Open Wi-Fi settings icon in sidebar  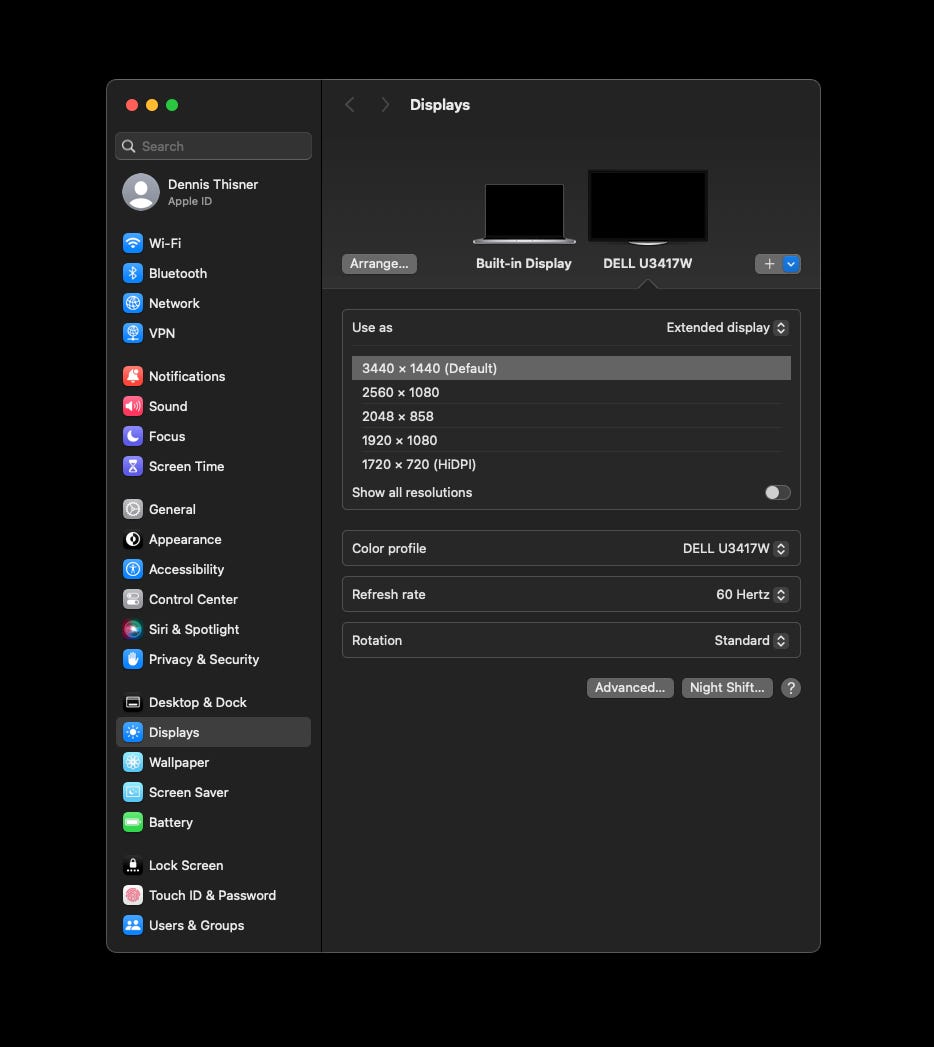(x=133, y=243)
